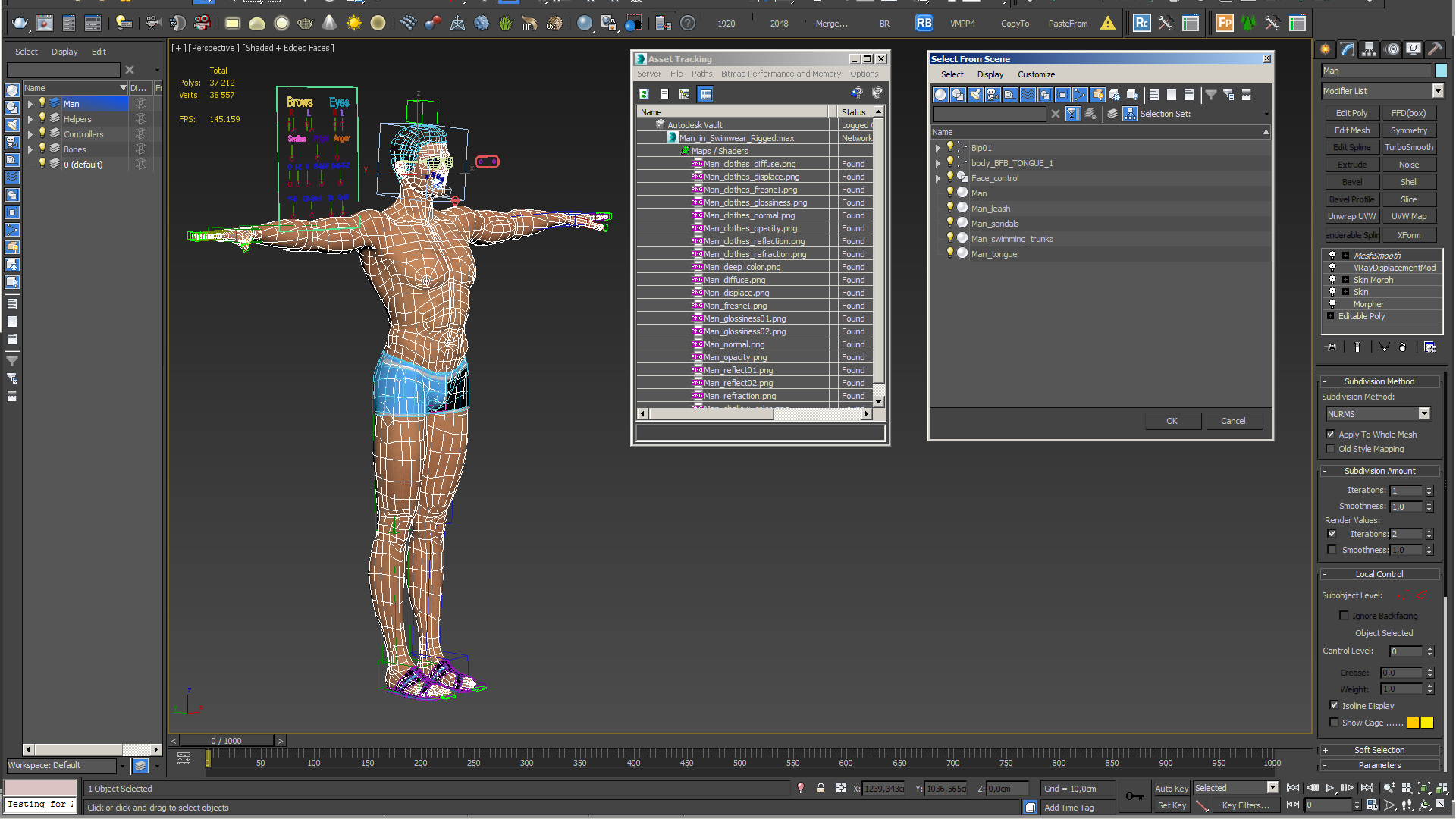
Task: Open the Utilities hammer panel tab
Action: [1436, 49]
